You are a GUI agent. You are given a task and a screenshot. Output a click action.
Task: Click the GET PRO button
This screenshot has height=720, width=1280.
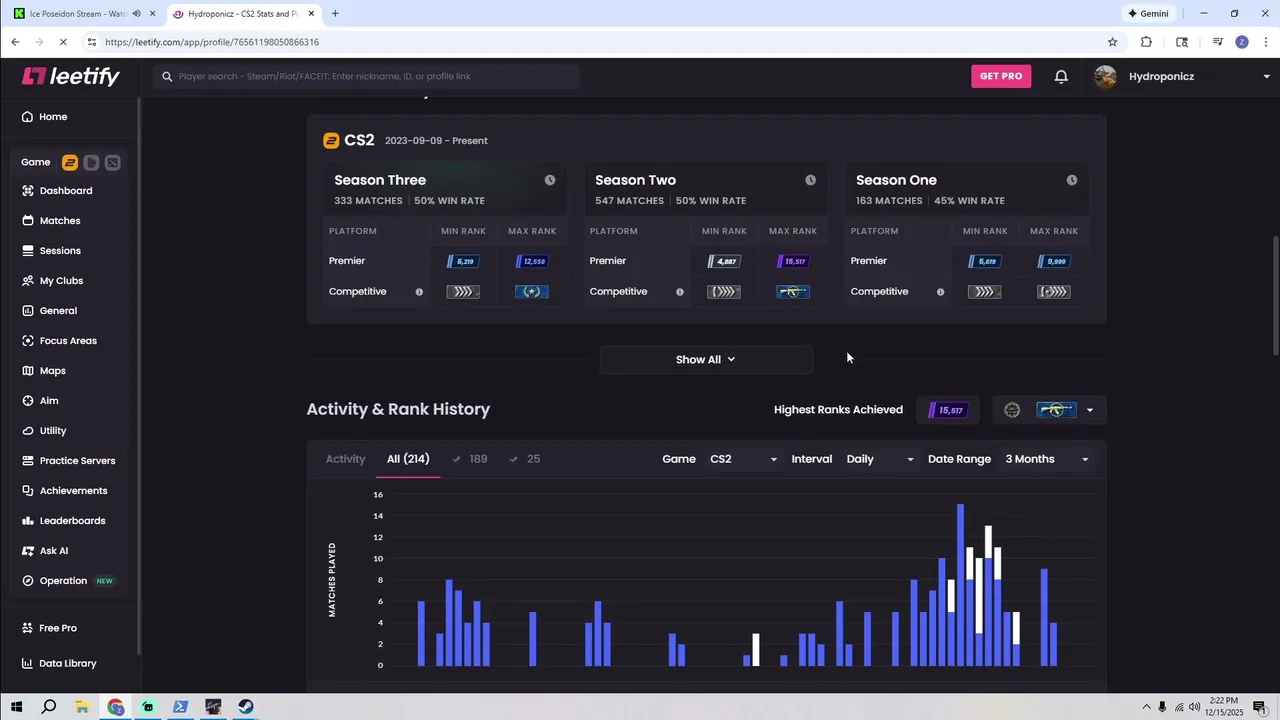[x=1001, y=76]
